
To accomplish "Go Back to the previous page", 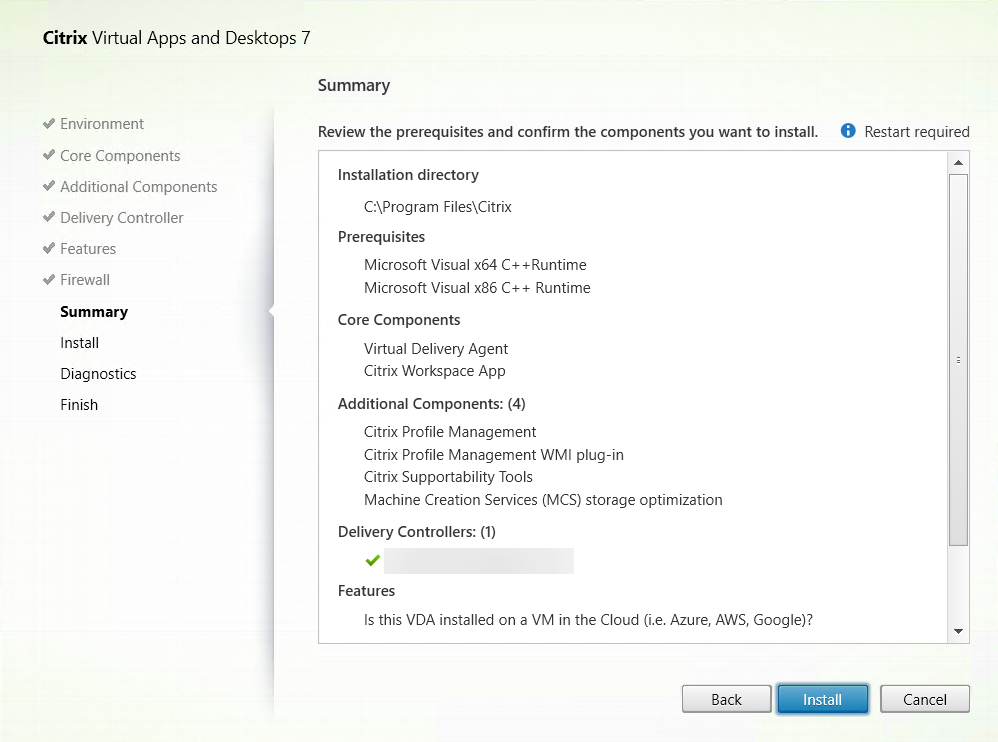I will coord(726,700).
